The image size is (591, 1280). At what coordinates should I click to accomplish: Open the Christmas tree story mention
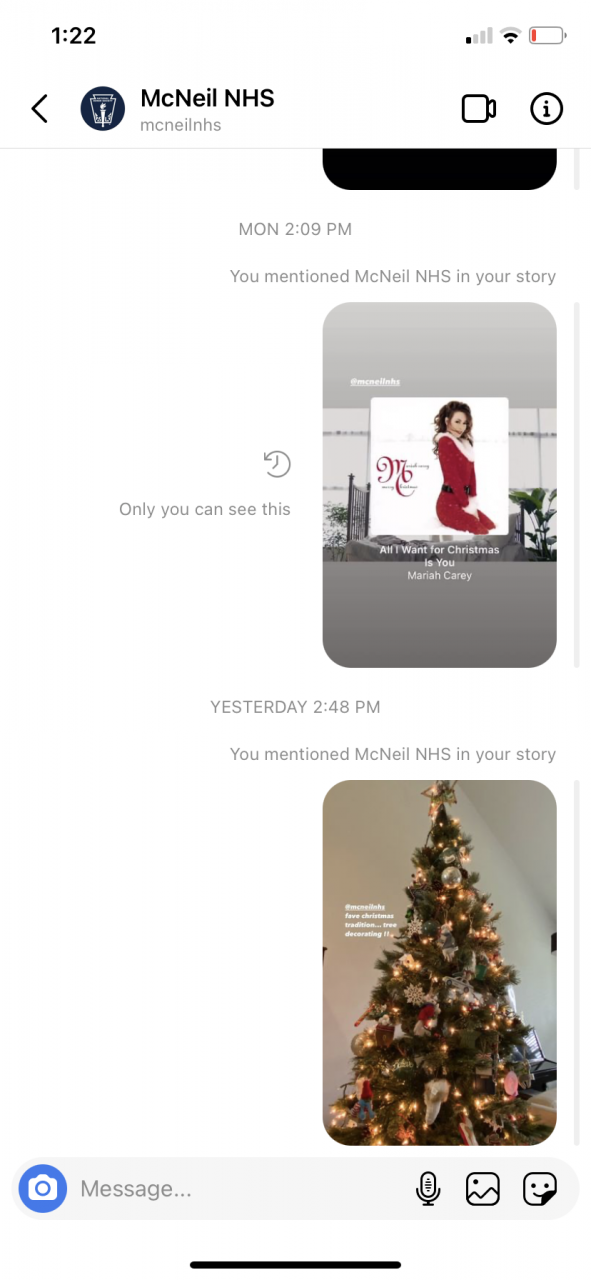[x=439, y=963]
